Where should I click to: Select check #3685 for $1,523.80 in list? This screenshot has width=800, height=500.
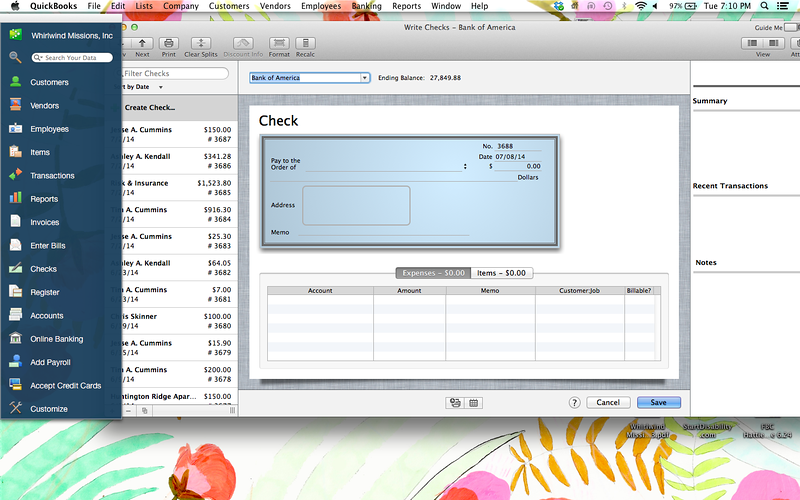(178, 188)
